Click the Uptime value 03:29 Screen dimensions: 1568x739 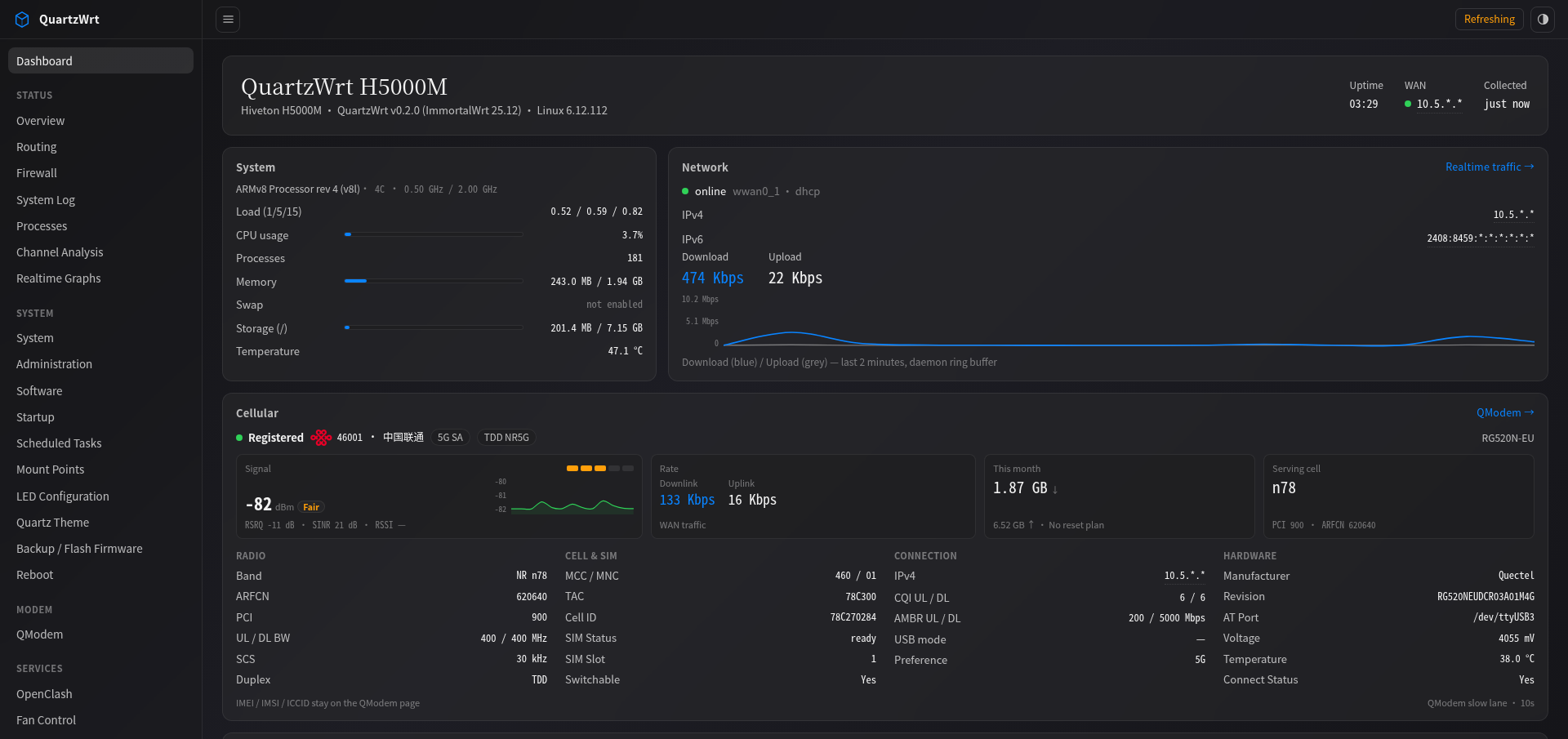point(1363,105)
